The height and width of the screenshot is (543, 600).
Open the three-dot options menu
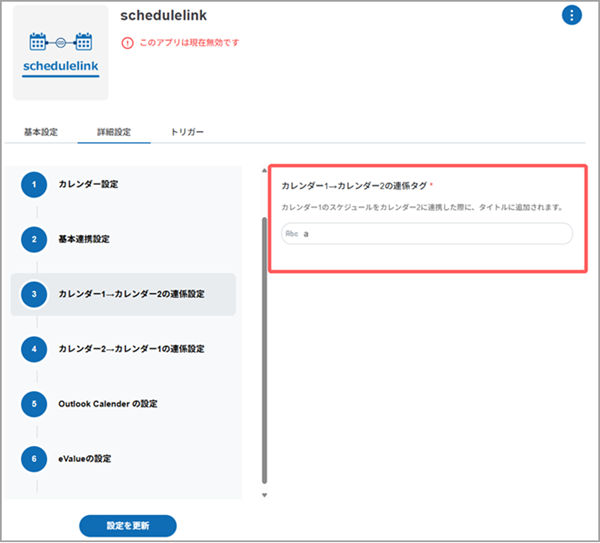571,15
